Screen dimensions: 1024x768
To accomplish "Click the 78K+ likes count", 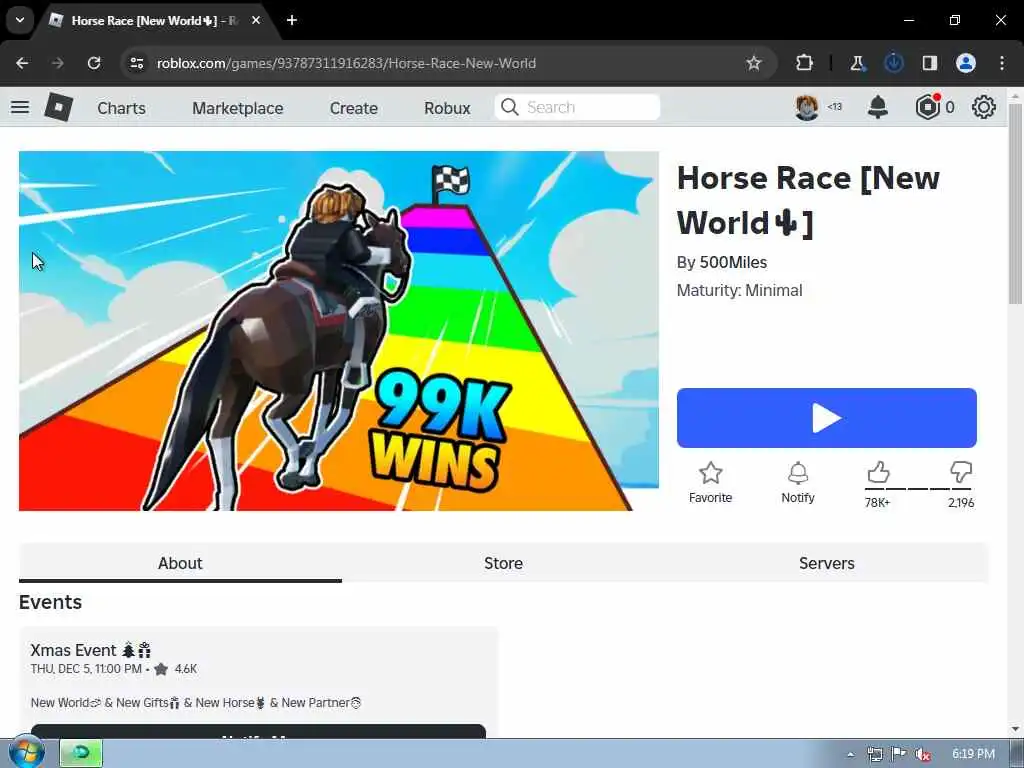I will tap(877, 503).
